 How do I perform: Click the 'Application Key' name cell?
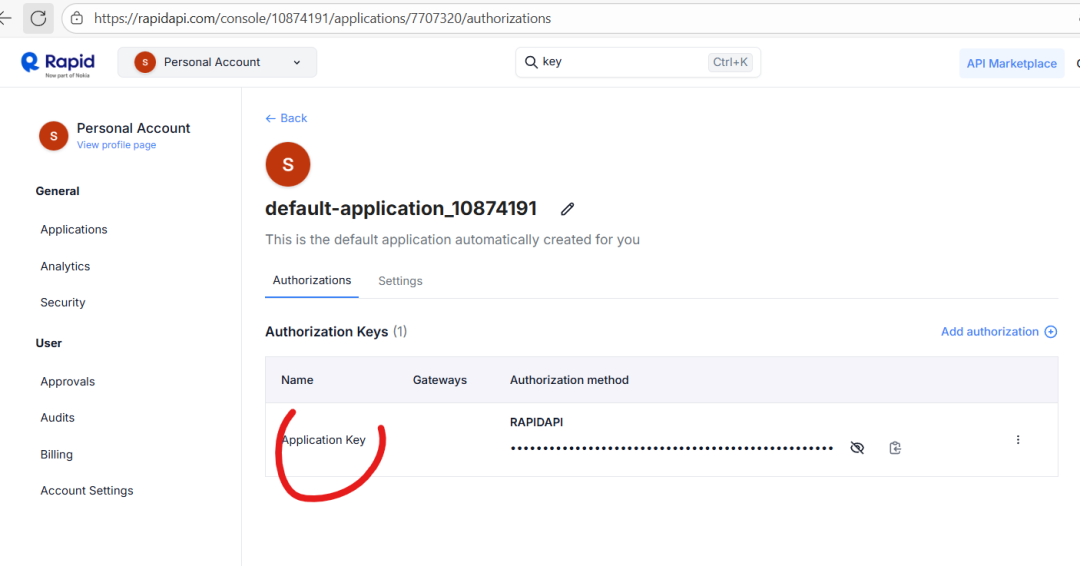click(324, 440)
